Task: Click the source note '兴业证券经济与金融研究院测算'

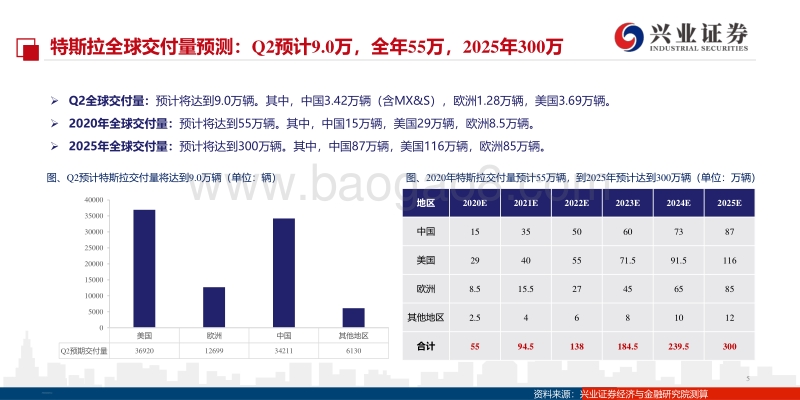Action: pyautogui.click(x=644, y=393)
